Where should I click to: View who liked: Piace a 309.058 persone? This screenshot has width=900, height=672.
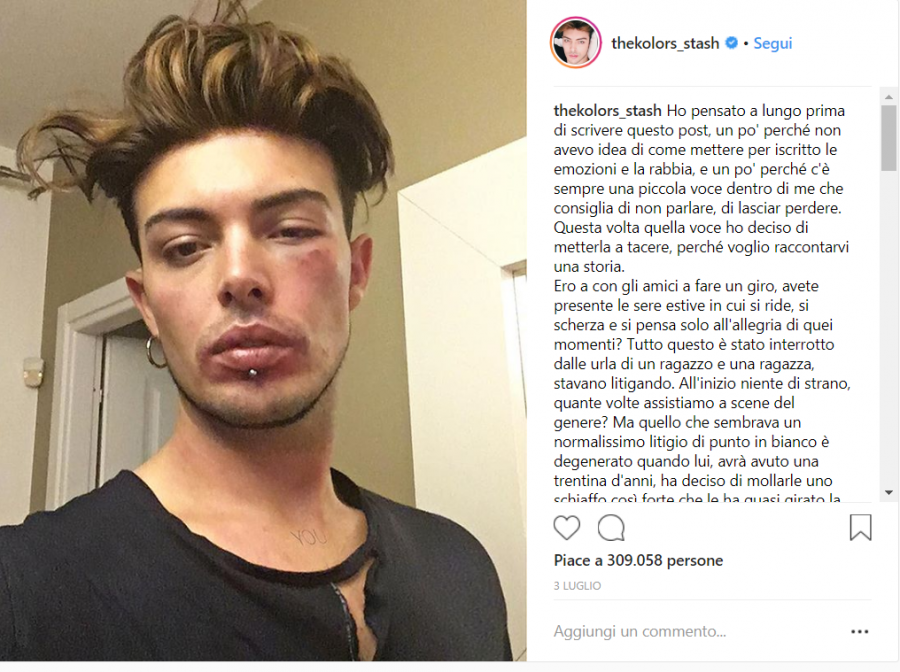638,560
